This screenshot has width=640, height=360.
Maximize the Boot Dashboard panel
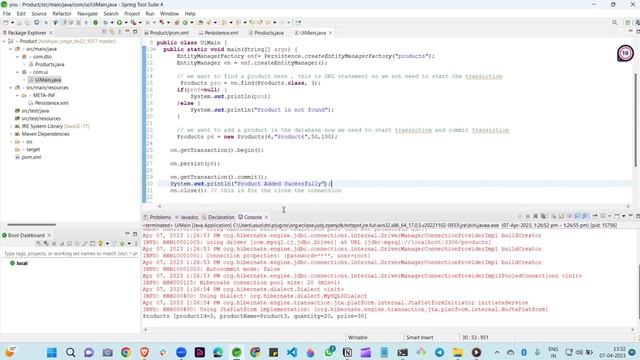pyautogui.click(x=135, y=234)
